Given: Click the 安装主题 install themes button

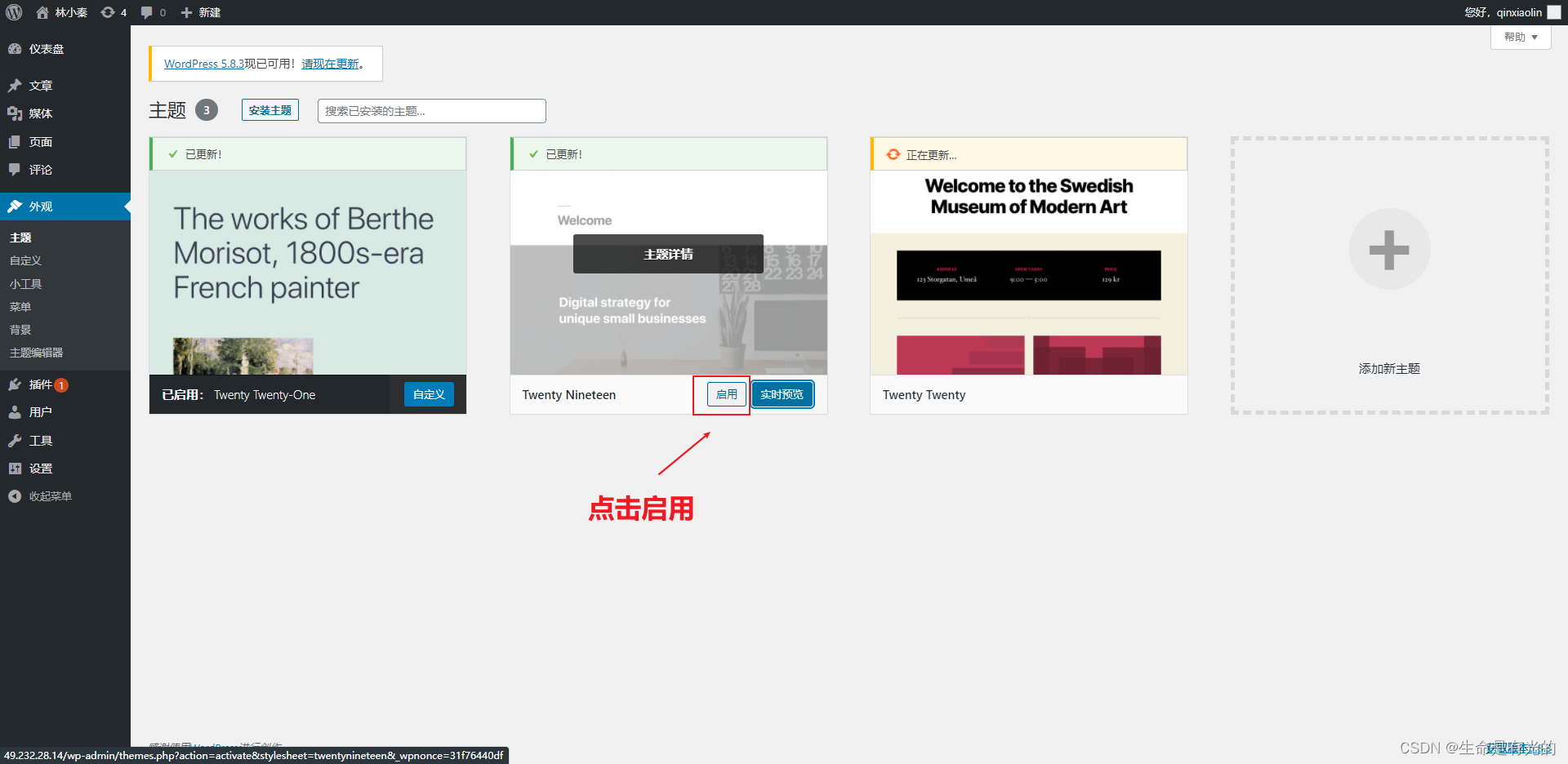Looking at the screenshot, I should coord(270,110).
